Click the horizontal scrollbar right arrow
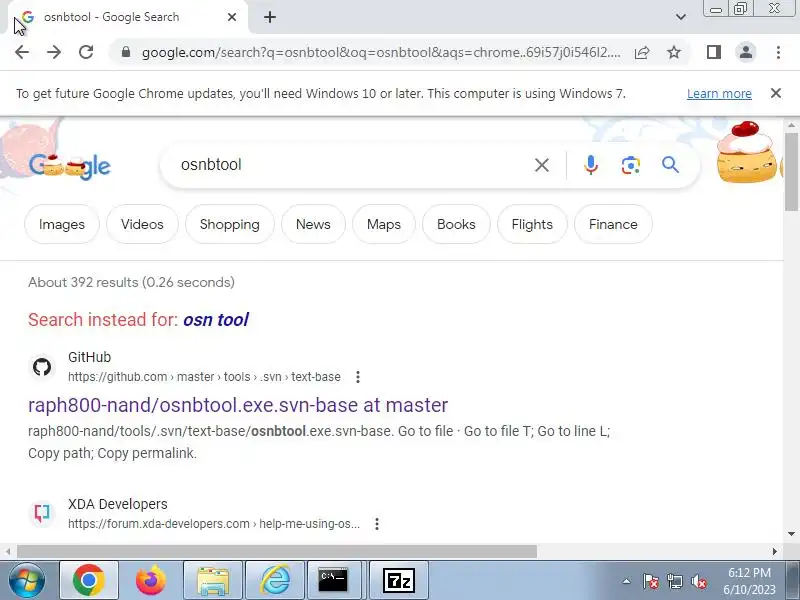Screen dimensions: 800x600 (775, 552)
